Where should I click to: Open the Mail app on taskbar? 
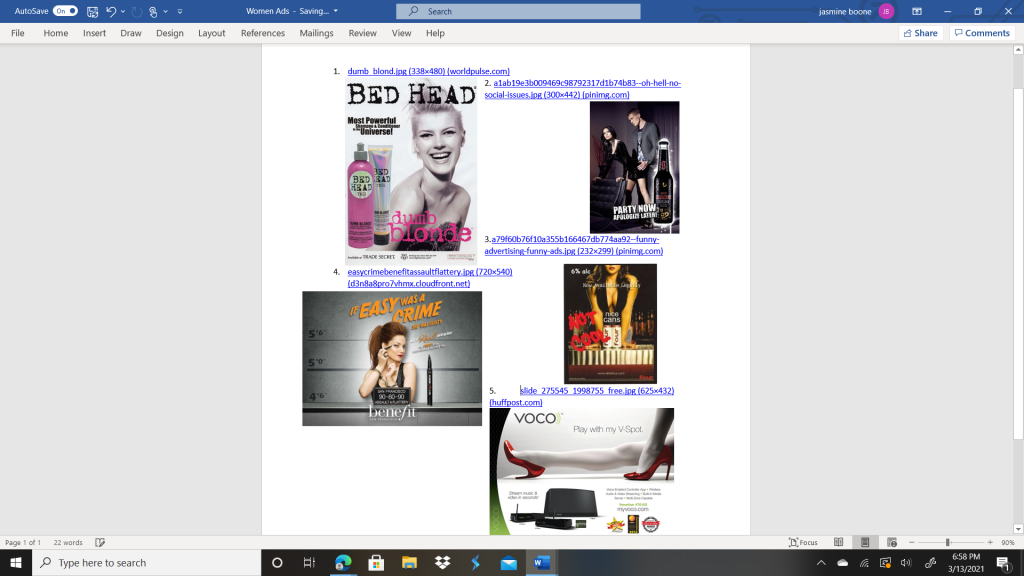click(509, 562)
